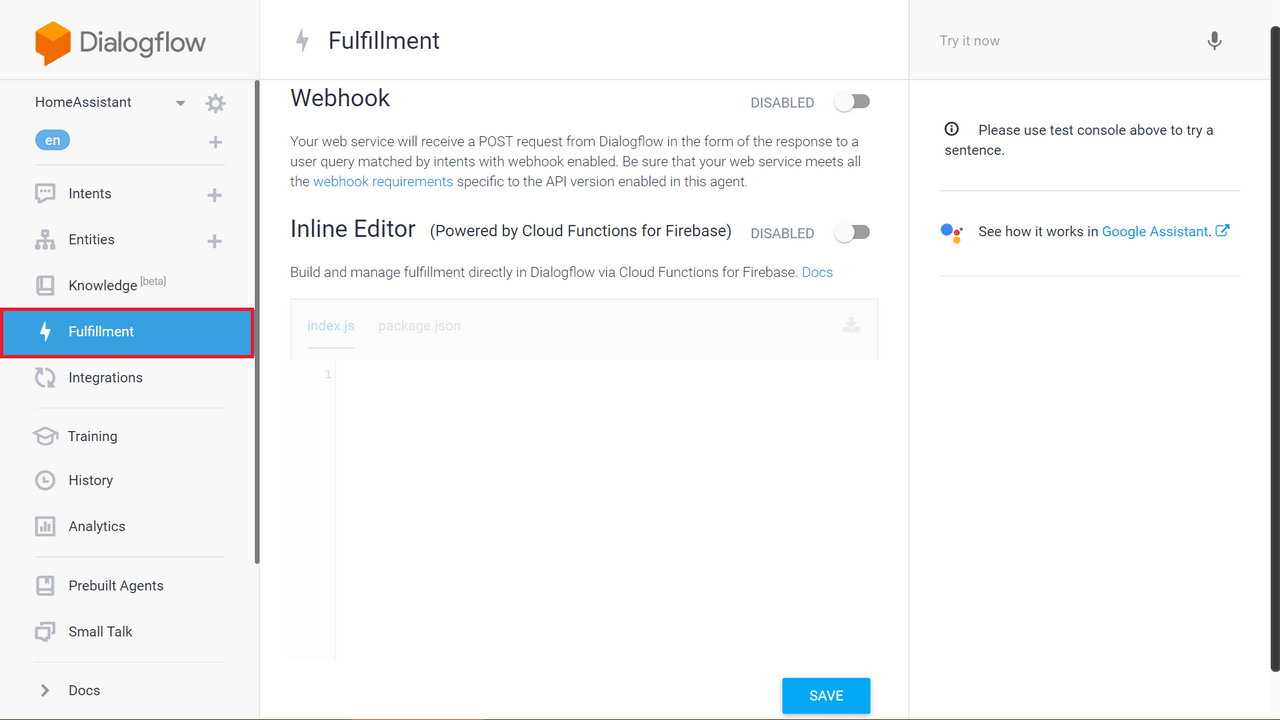This screenshot has width=1280, height=720.
Task: Click the Intents chat bubble icon
Action: point(45,194)
